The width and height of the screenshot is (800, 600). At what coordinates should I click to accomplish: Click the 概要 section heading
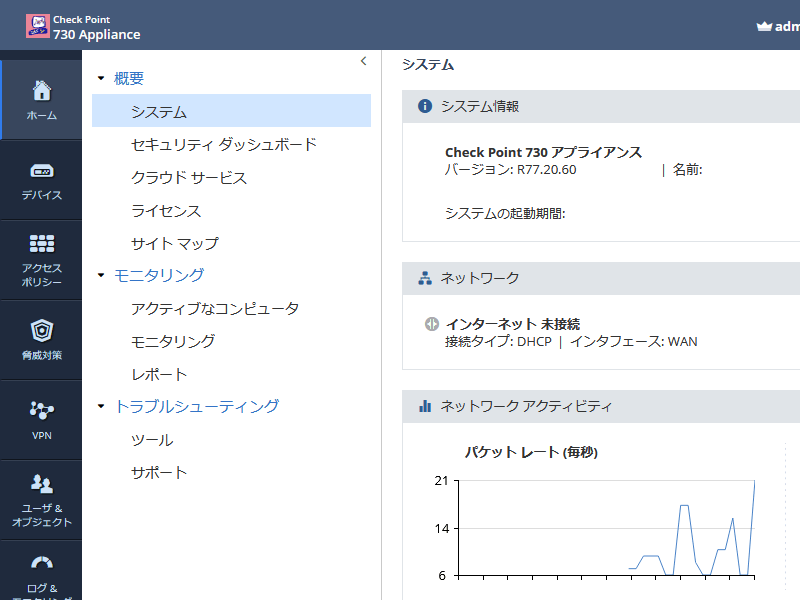tap(129, 78)
